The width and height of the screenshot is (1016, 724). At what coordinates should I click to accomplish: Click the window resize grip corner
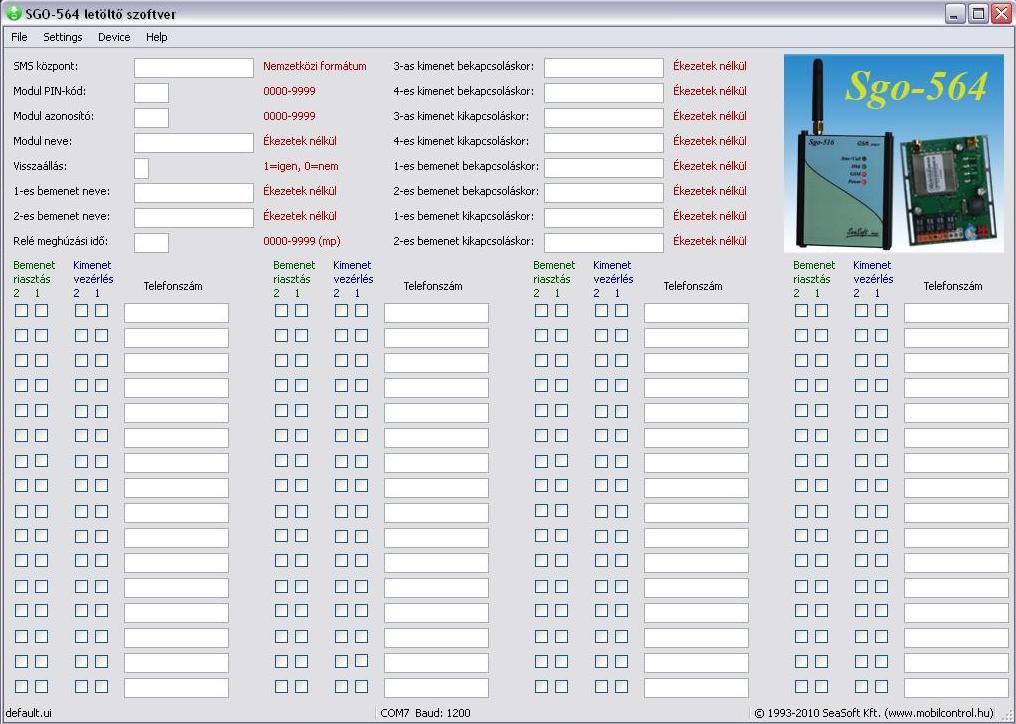[1006, 714]
